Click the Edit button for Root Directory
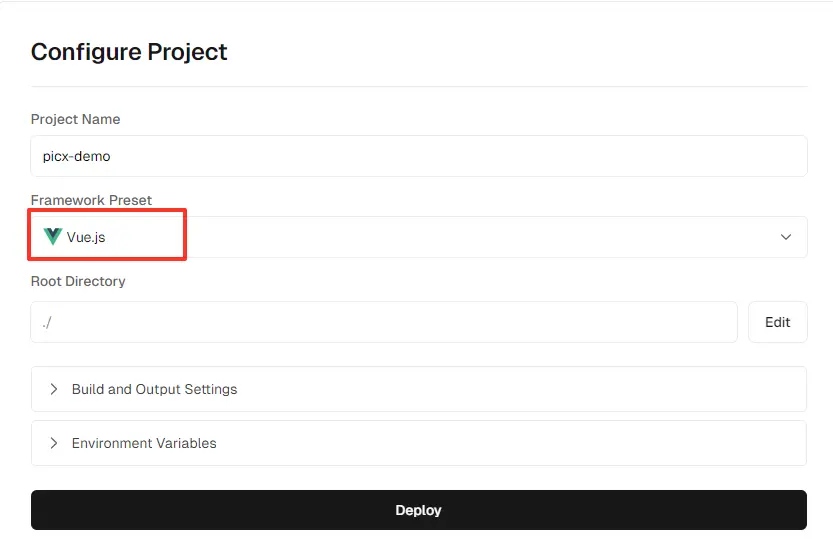833x539 pixels. click(x=777, y=322)
